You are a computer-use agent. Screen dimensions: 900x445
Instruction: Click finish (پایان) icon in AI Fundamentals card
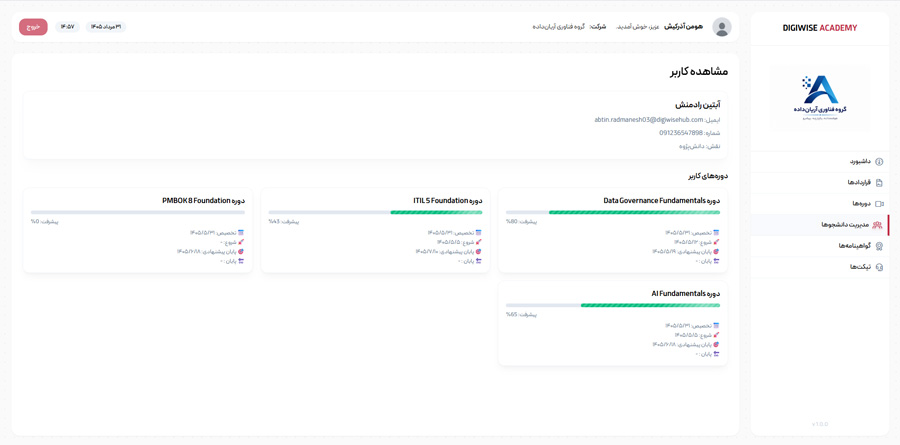point(716,354)
